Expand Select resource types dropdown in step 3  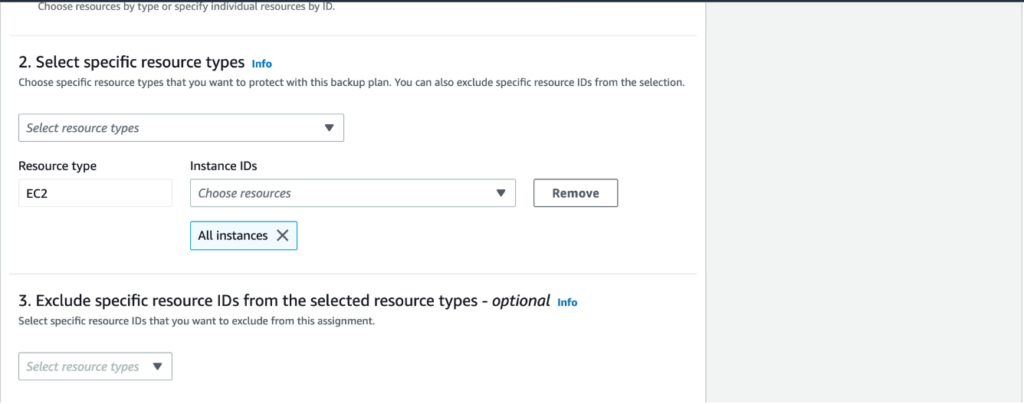point(95,367)
